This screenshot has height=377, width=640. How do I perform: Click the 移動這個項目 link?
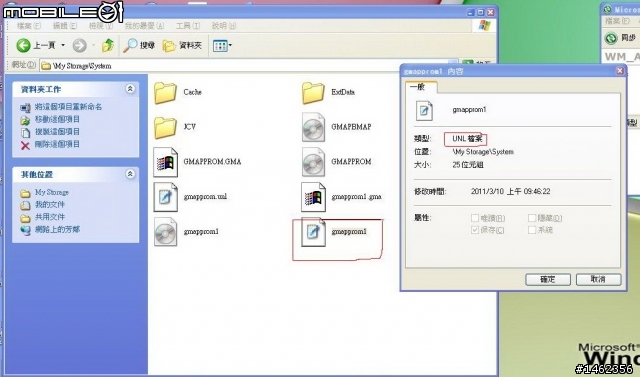click(57, 119)
